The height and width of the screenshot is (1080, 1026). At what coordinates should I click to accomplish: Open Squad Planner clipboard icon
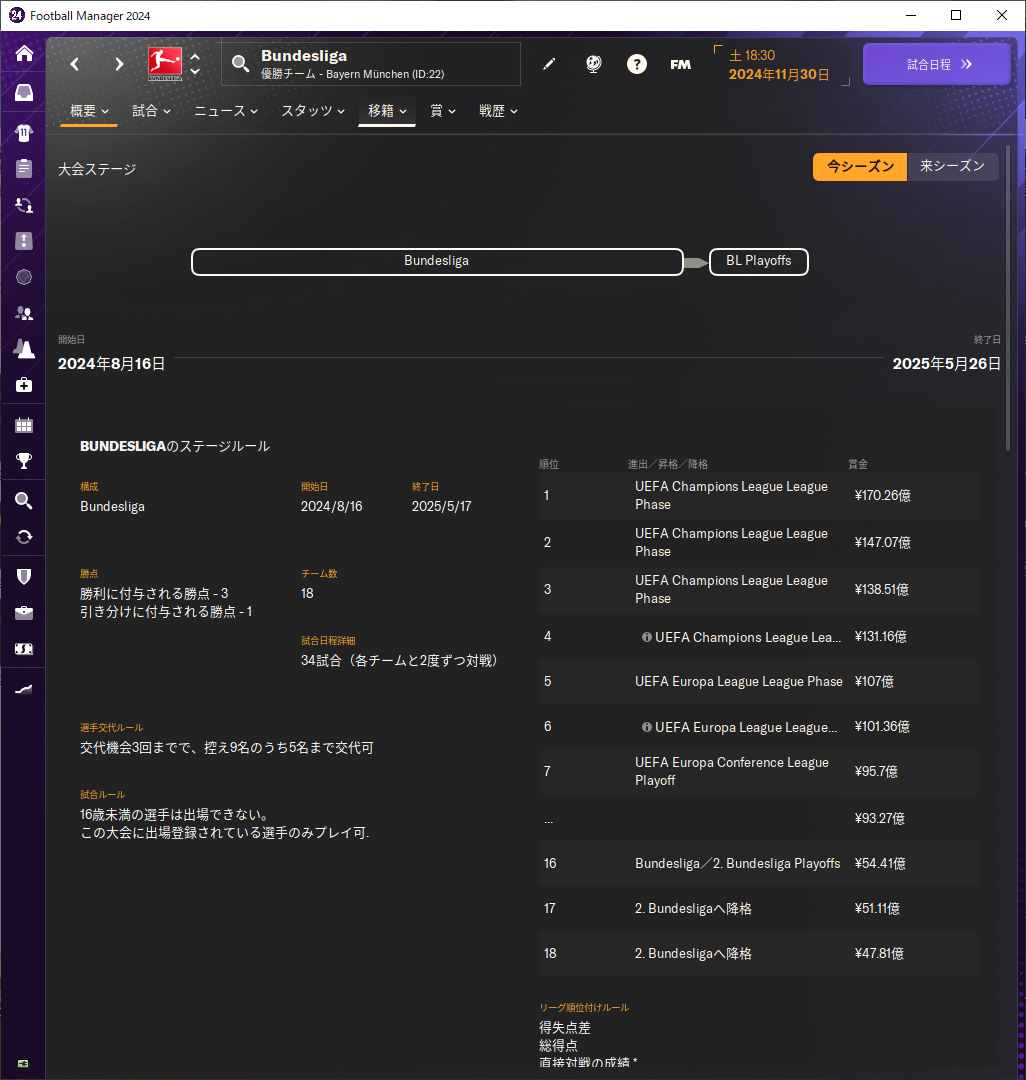(x=24, y=168)
